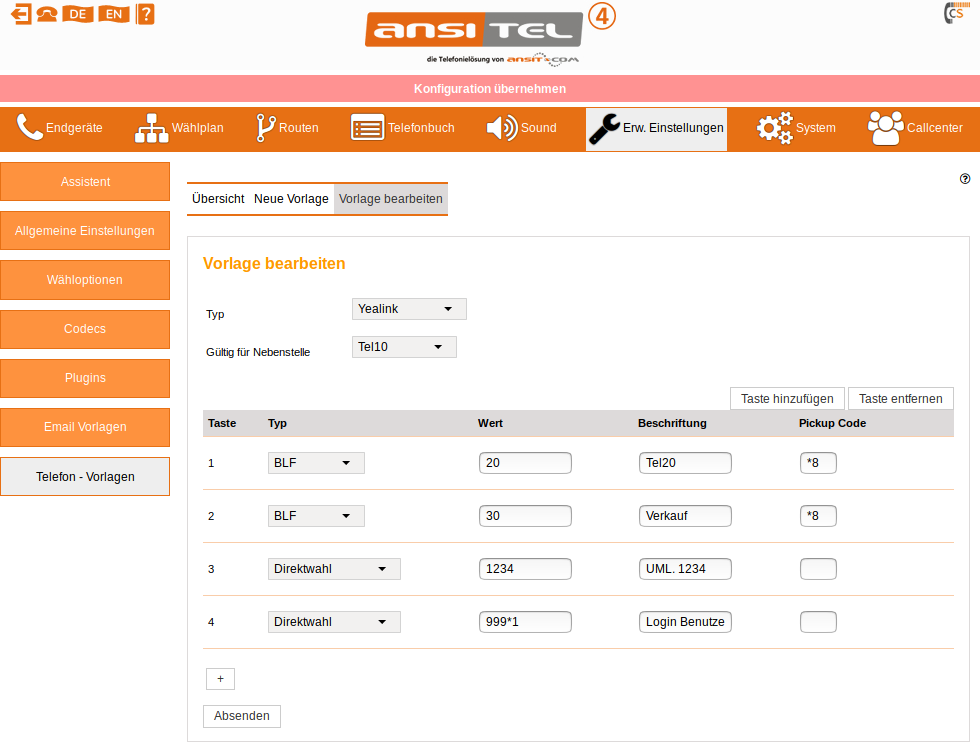Go to the Callcenter section
This screenshot has height=756, width=980.
click(x=915, y=128)
